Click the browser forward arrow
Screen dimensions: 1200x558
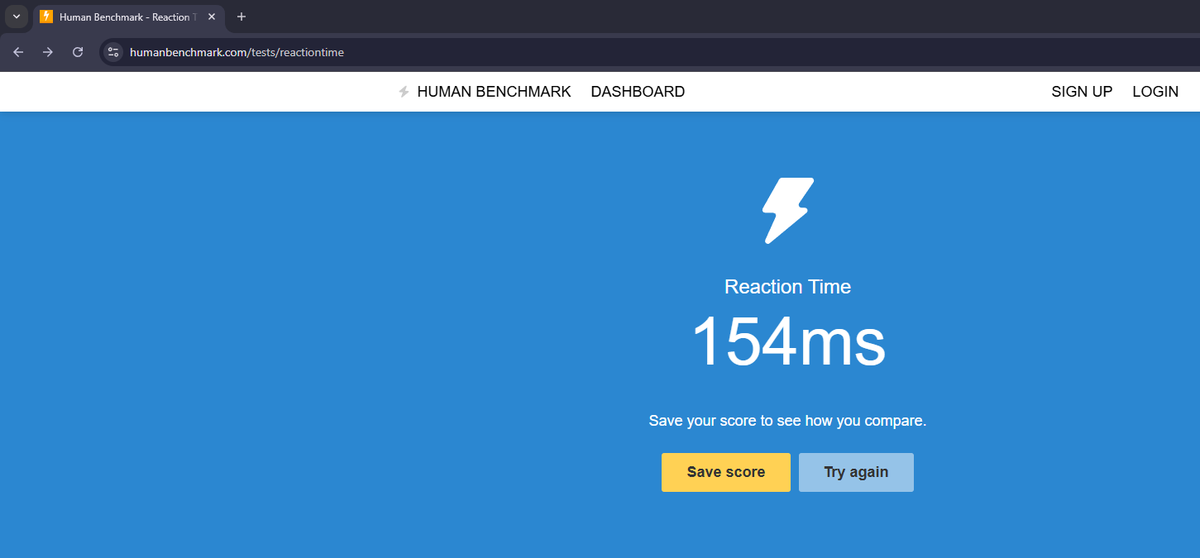[x=47, y=52]
